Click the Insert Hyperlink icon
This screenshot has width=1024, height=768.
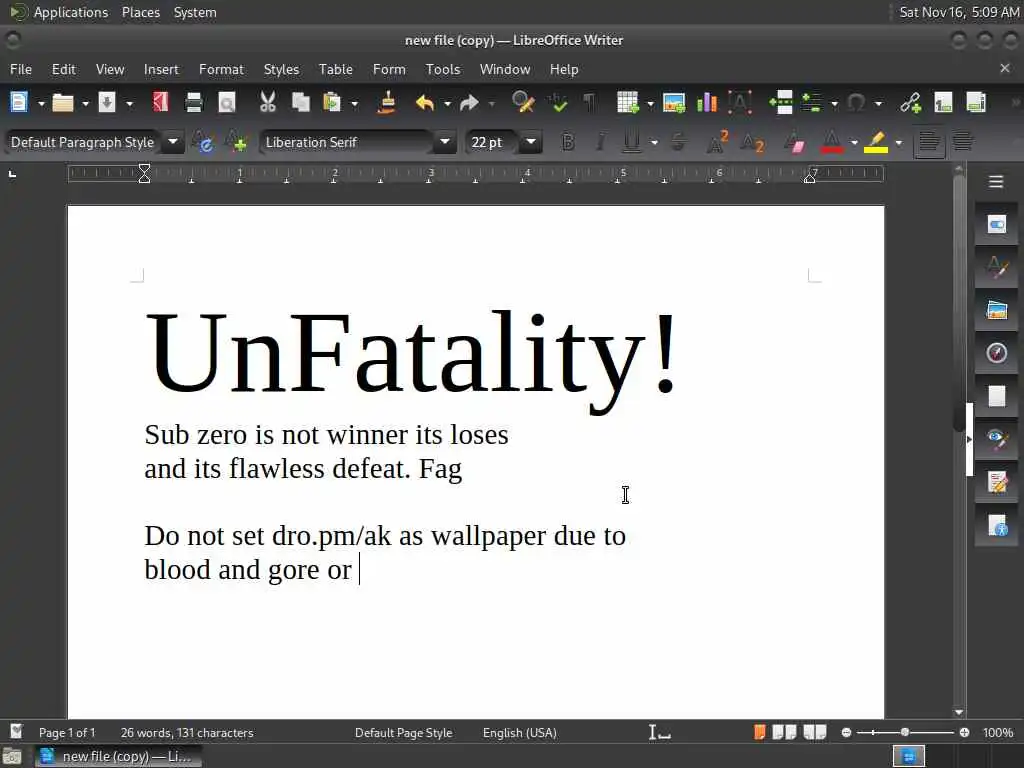[910, 103]
